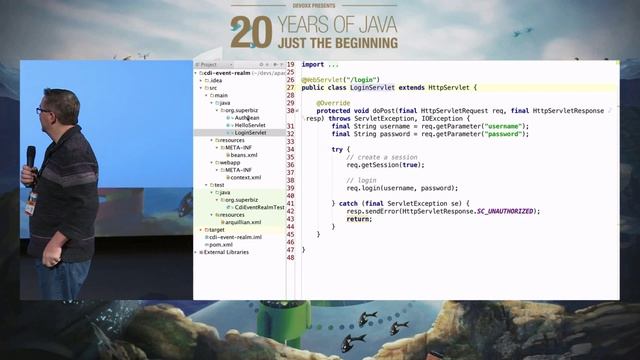Click SC_UNAUTHORIZED constant in editor
The image size is (640, 360).
[505, 211]
